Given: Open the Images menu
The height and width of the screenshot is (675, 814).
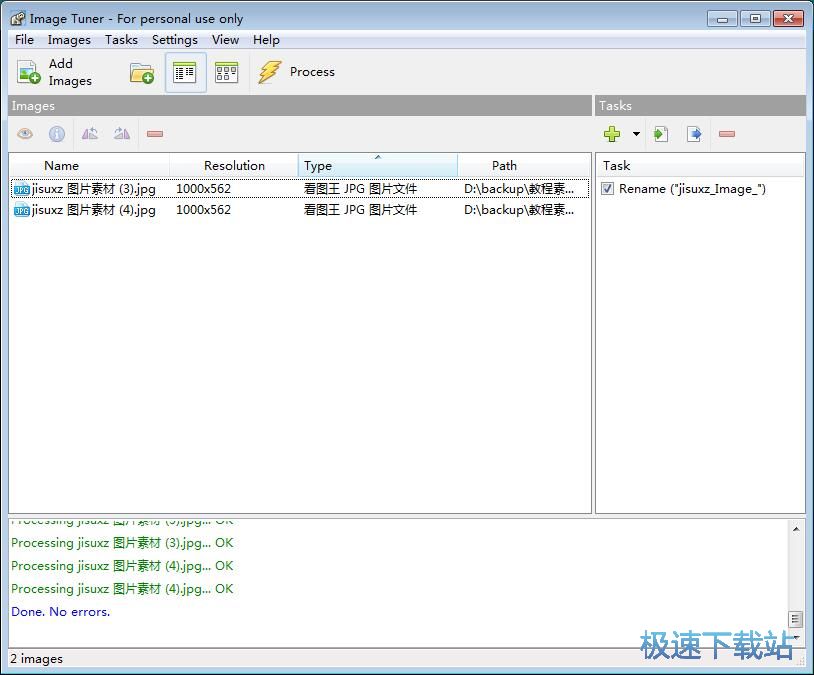Looking at the screenshot, I should tap(69, 40).
